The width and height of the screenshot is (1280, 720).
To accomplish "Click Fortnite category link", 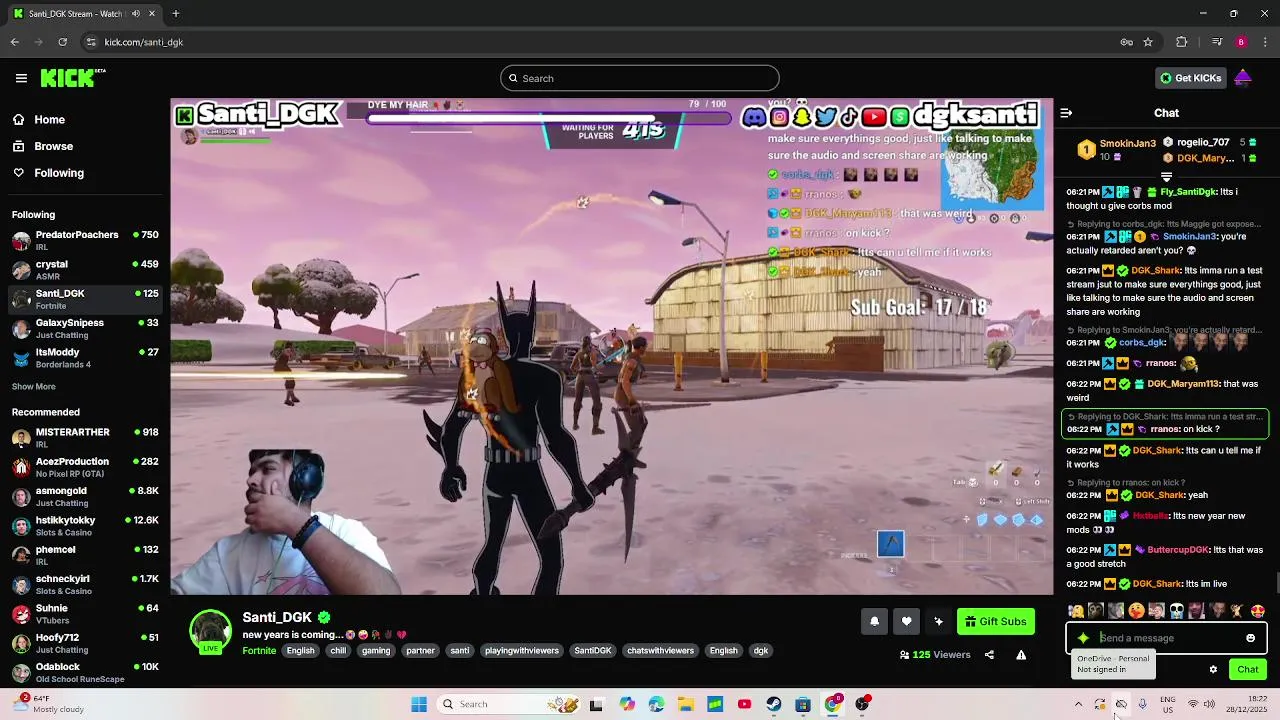I will point(259,651).
